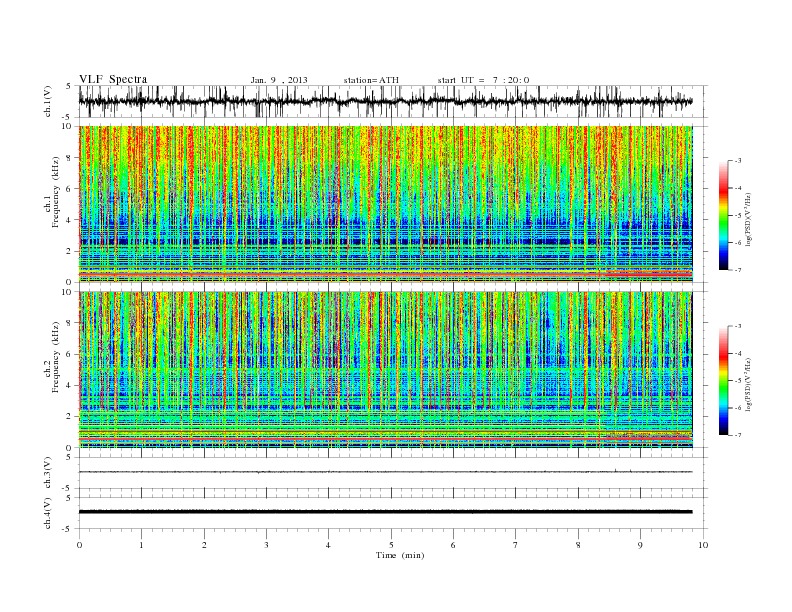Click the "VLF Spectra" plot title
Image resolution: width=792 pixels, height=612 pixels.
[113, 79]
